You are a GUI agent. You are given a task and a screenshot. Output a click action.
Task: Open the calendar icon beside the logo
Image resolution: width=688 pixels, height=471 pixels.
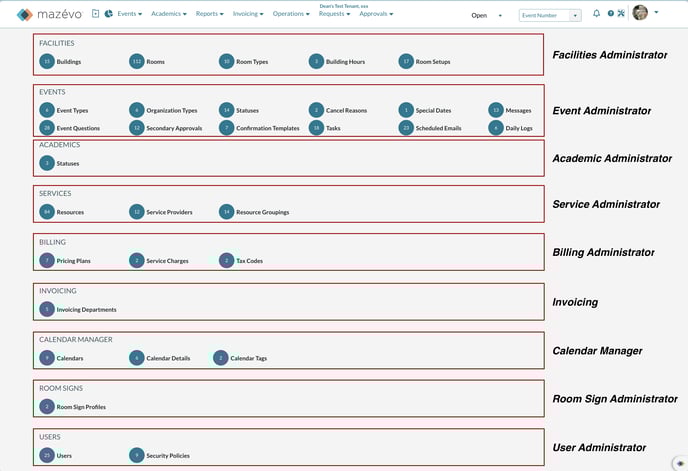point(95,14)
